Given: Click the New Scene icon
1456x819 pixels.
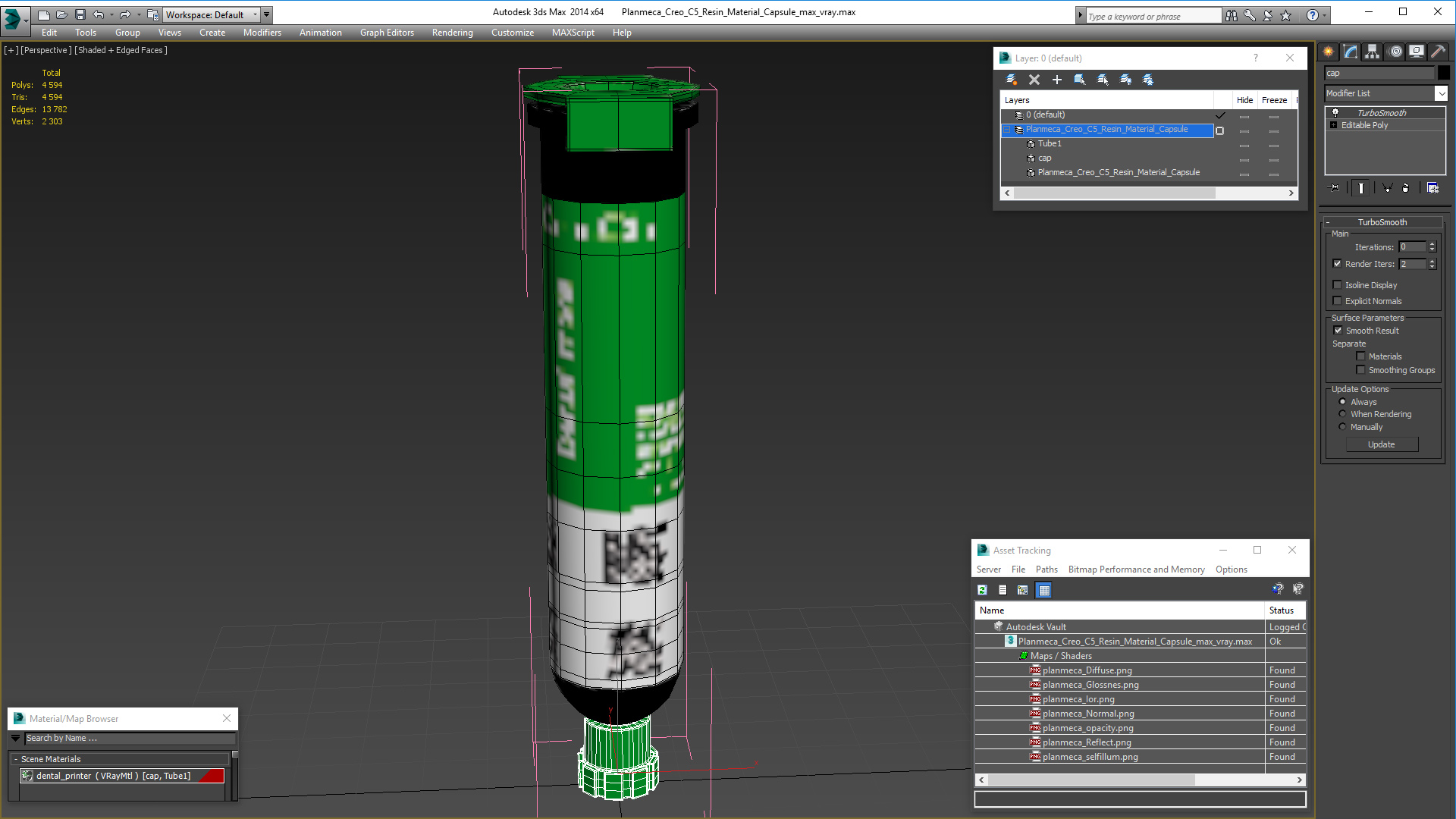Looking at the screenshot, I should tap(43, 14).
